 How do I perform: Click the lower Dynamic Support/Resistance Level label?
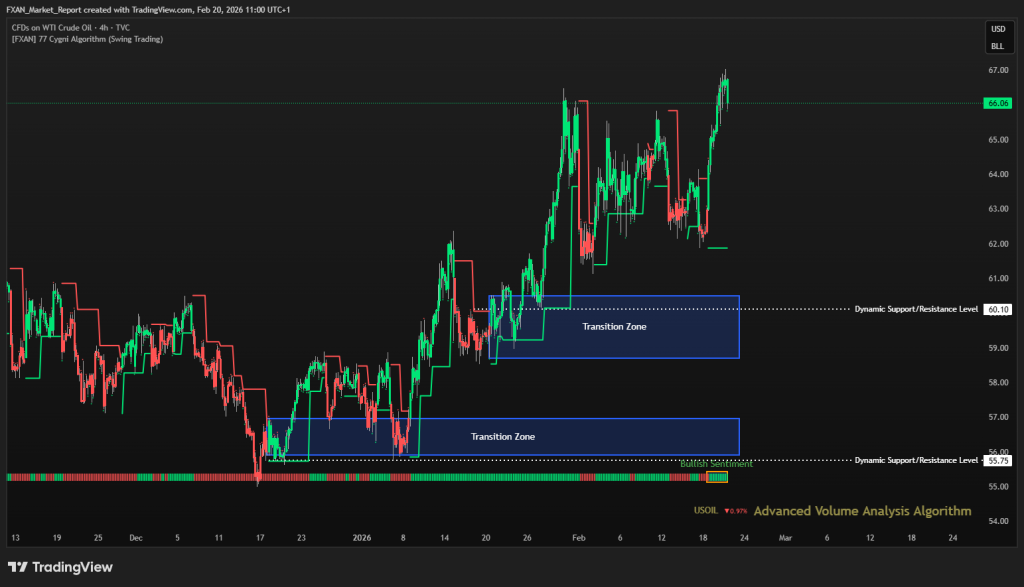coord(915,460)
